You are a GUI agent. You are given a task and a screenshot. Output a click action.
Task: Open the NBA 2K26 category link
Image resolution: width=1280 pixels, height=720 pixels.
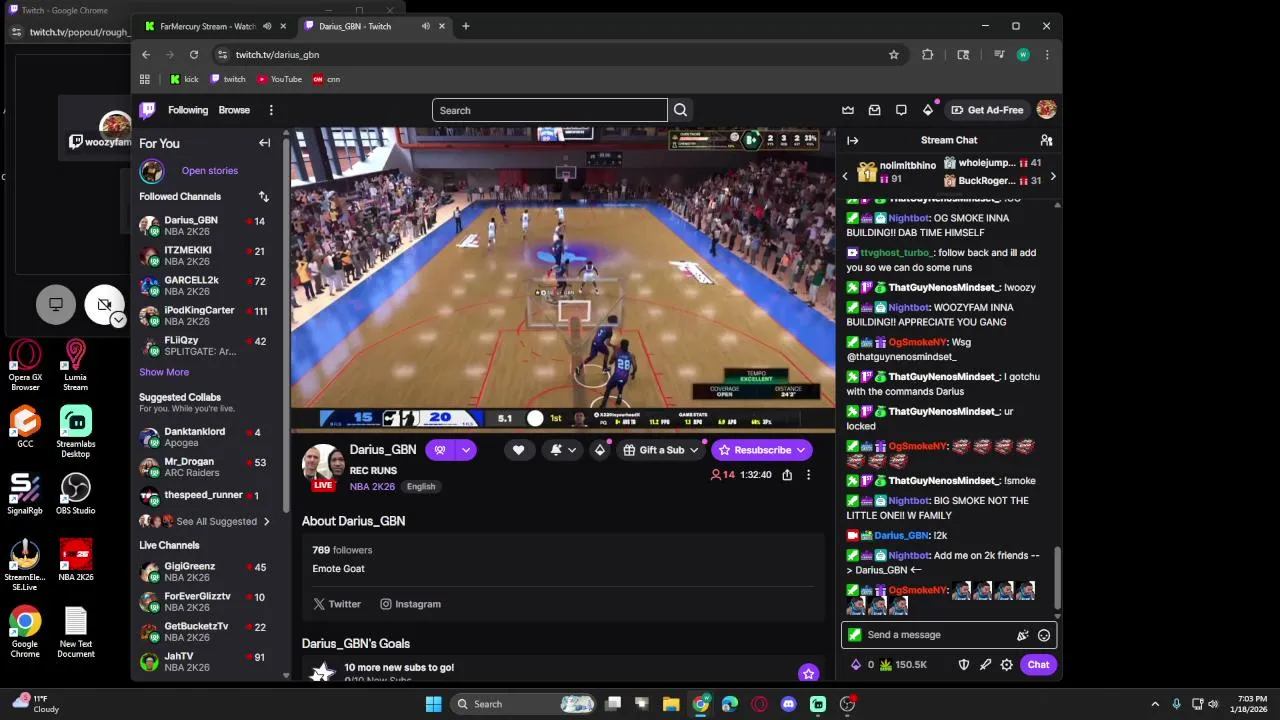[372, 487]
